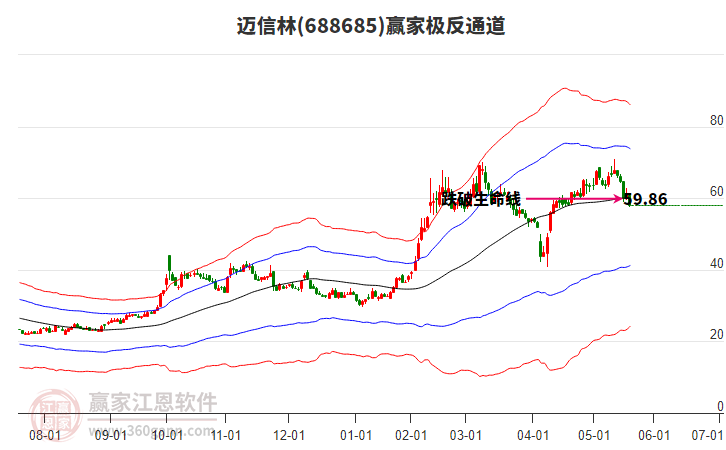Viewport: 726px width, 450px height.
Task: Click the 跌破生命线 annotation label
Action: coord(481,199)
